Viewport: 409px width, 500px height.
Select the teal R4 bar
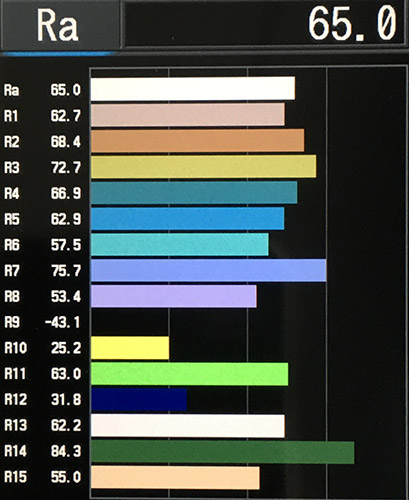pos(194,192)
